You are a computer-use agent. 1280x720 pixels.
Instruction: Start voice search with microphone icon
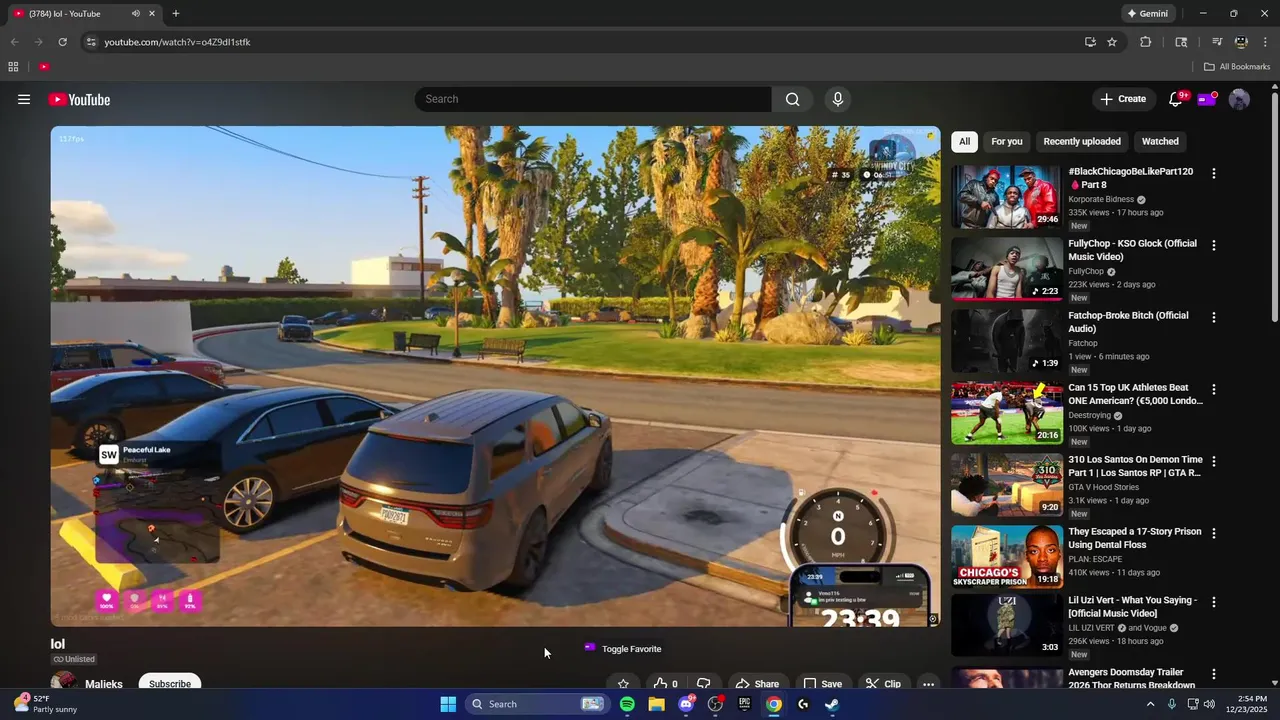tap(838, 99)
